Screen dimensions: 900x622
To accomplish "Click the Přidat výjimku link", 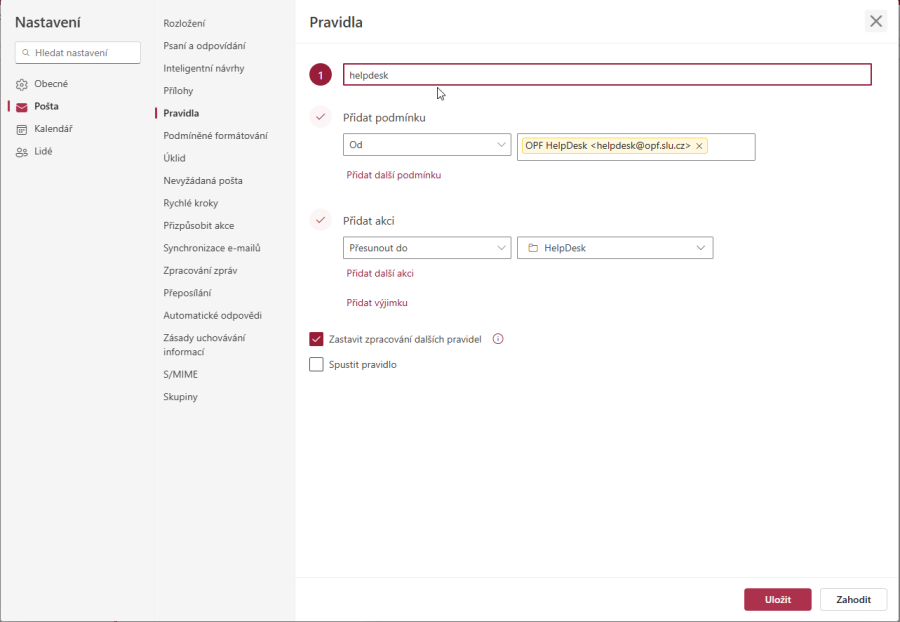I will [x=377, y=303].
